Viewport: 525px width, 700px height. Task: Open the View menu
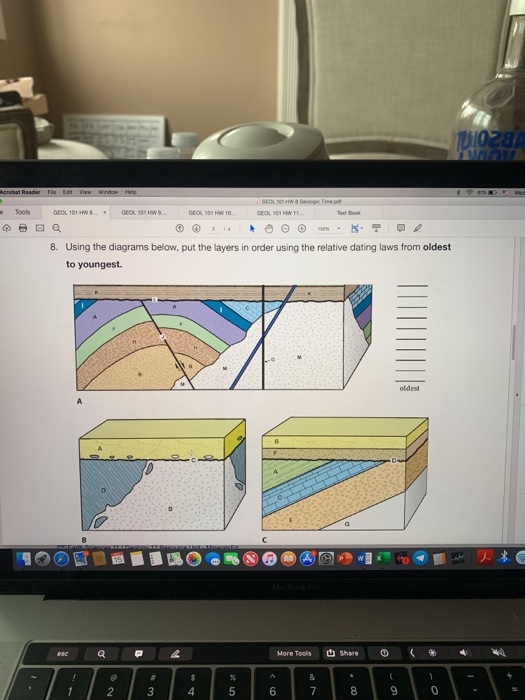click(85, 192)
